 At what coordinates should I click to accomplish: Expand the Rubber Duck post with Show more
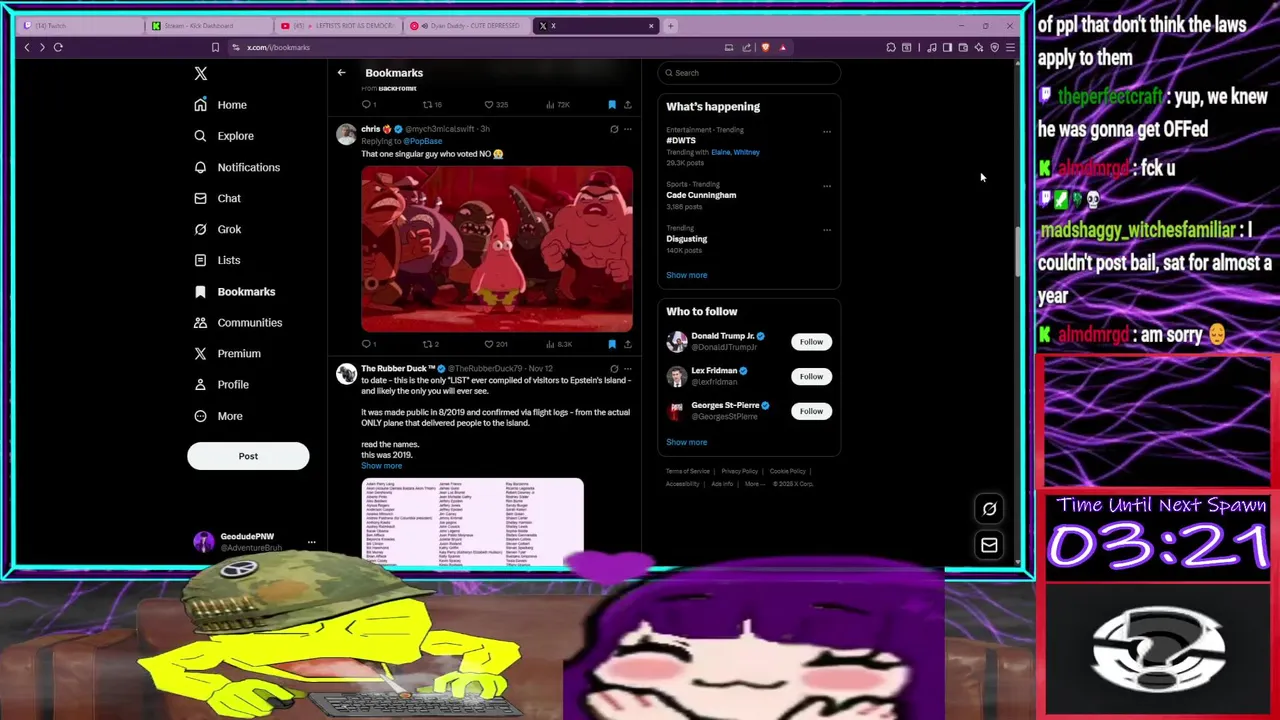point(381,466)
